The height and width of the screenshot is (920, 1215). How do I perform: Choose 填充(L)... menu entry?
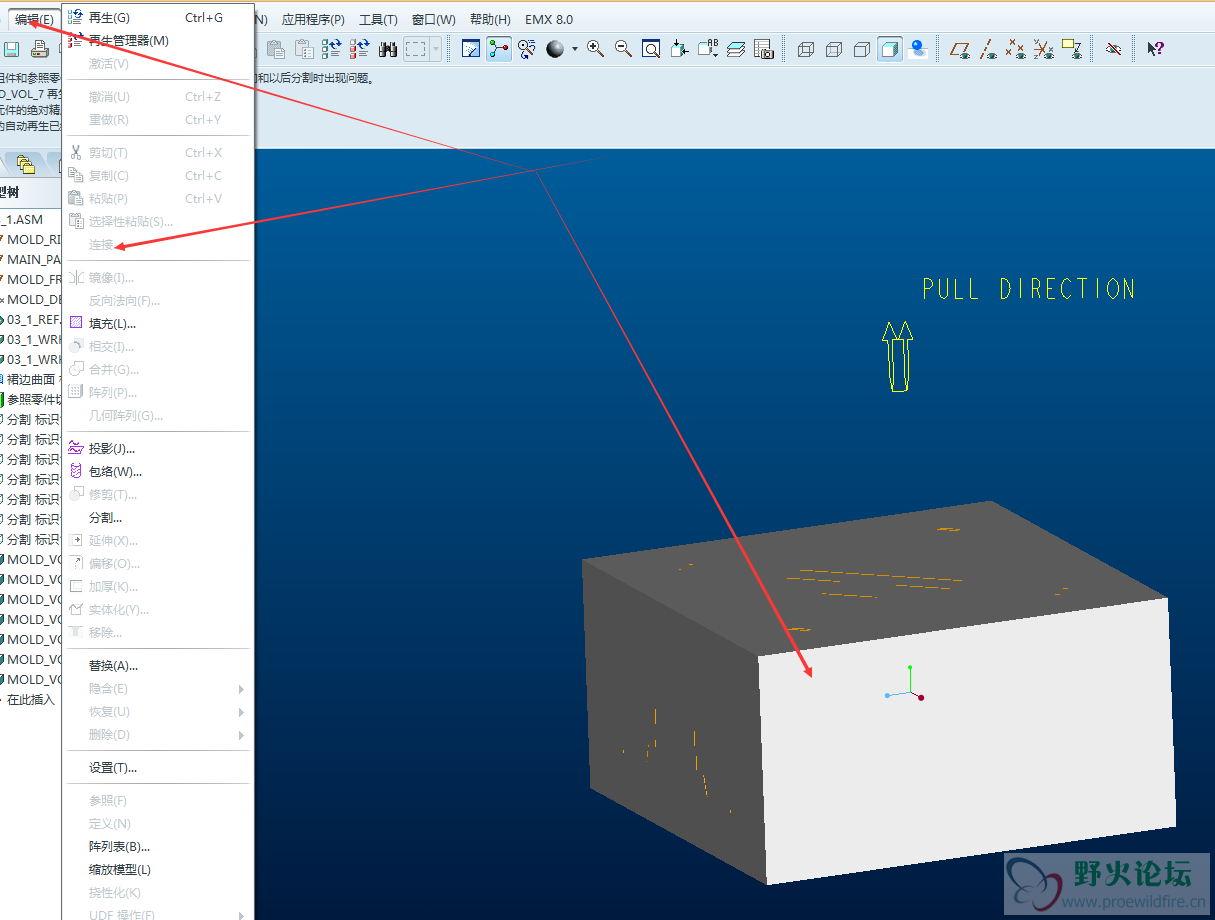pos(158,324)
